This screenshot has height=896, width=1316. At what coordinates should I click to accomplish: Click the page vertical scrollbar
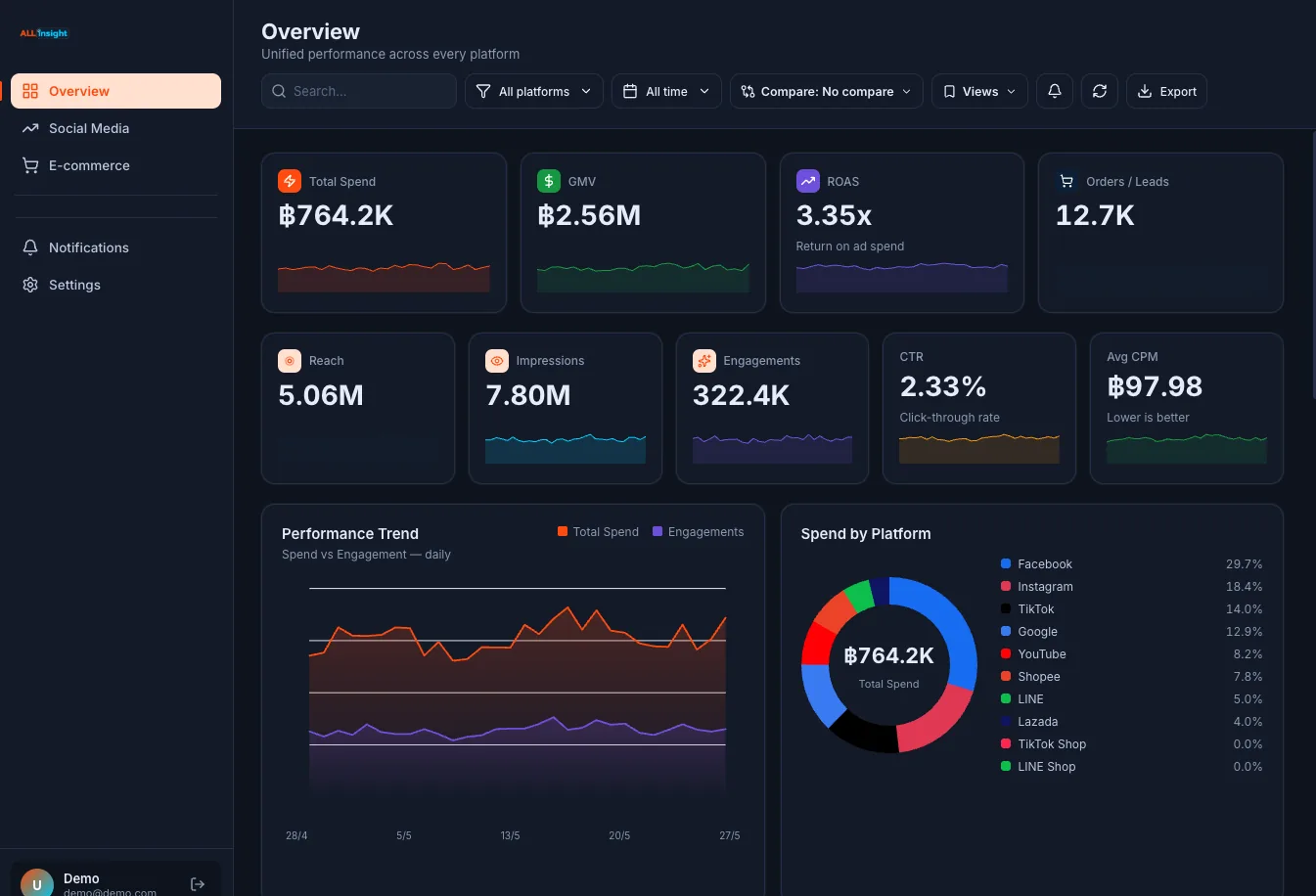1312,264
